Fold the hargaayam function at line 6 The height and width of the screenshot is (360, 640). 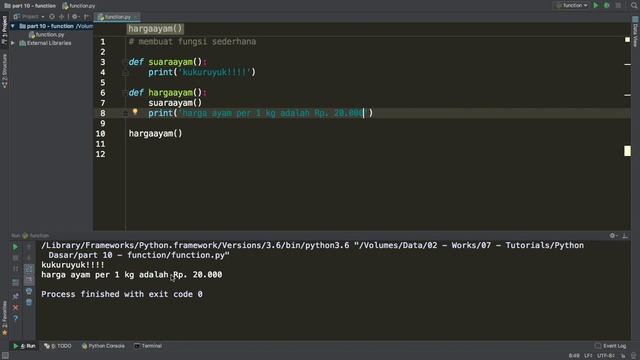(124, 93)
